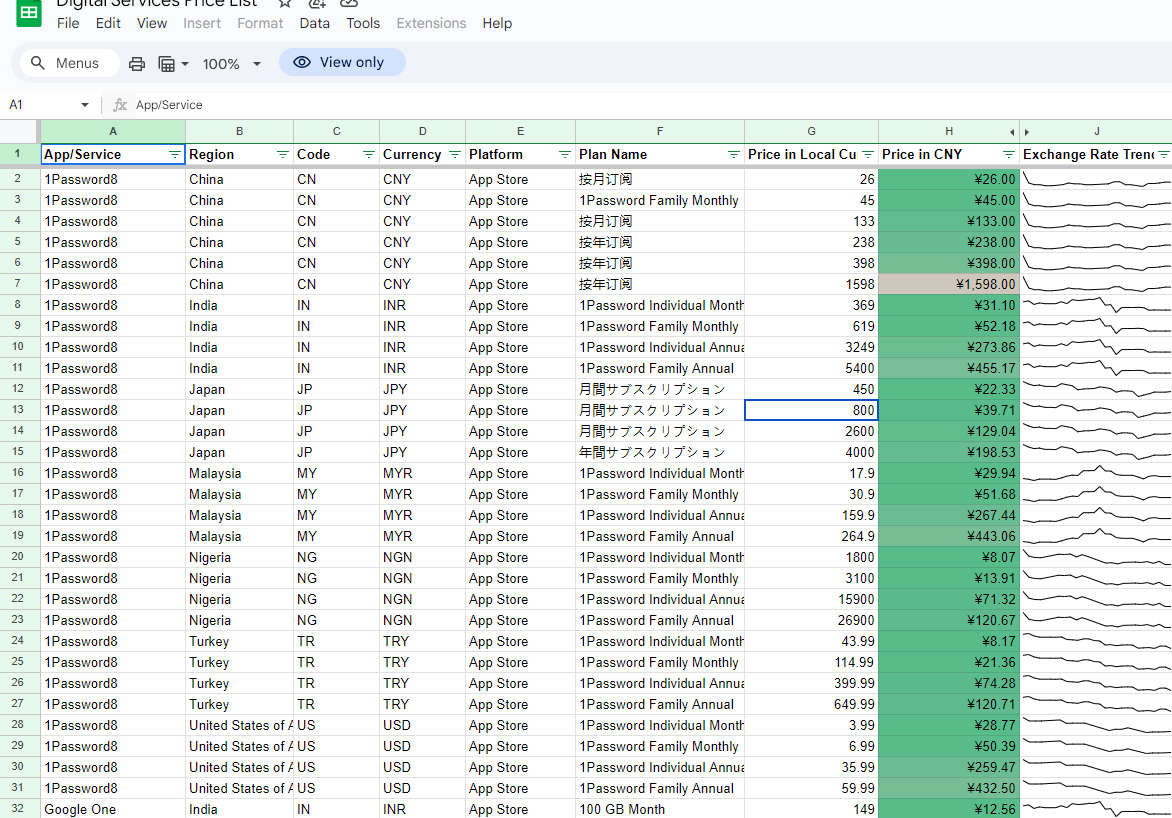
Task: Click the 59.99 local price cell
Action: click(811, 788)
